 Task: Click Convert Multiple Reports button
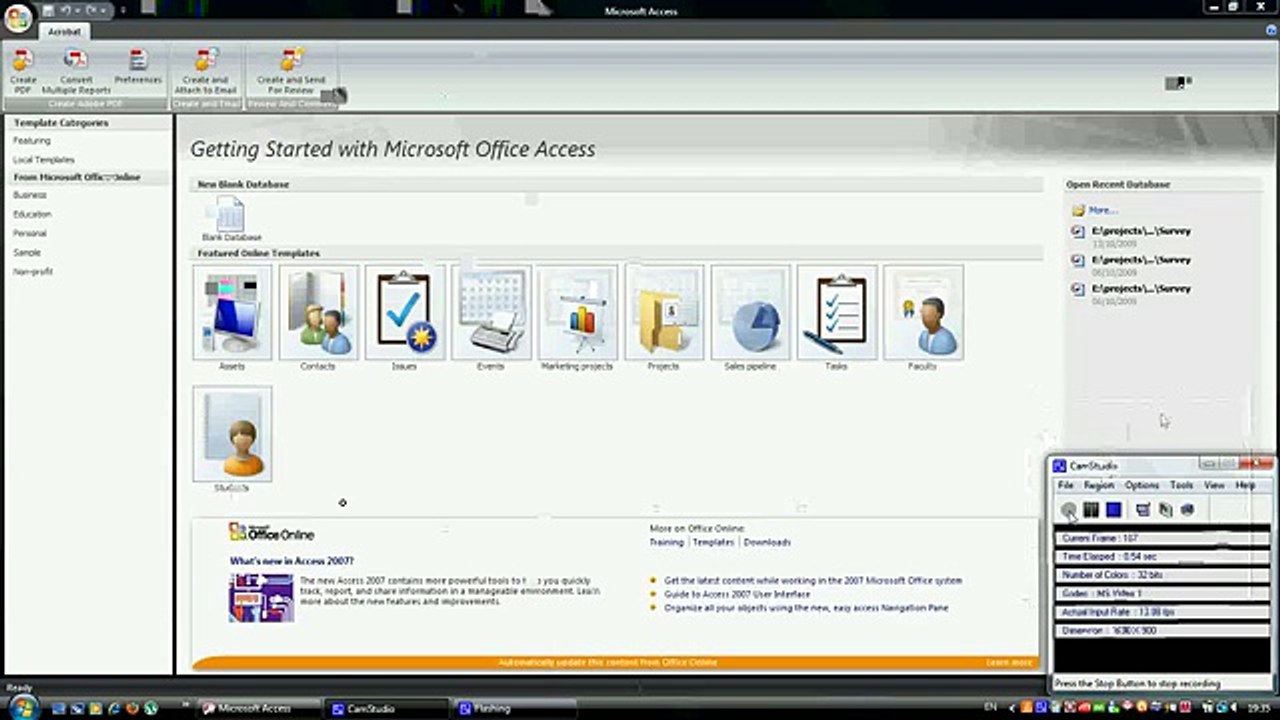click(76, 72)
